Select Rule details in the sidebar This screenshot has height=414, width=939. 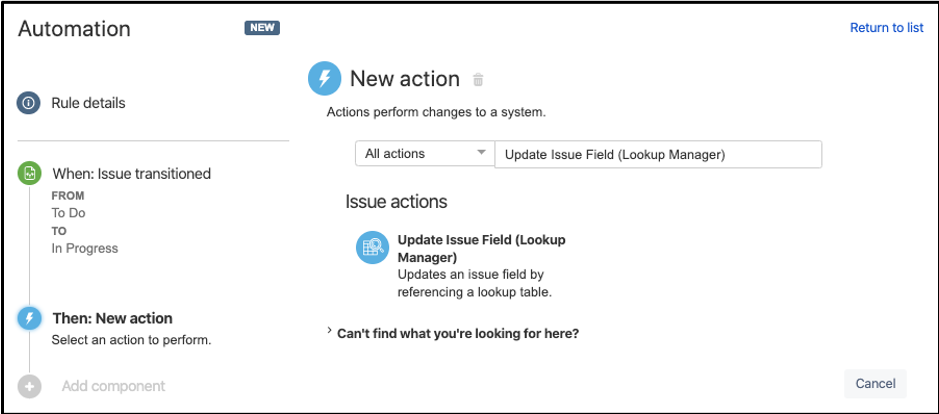click(x=88, y=102)
